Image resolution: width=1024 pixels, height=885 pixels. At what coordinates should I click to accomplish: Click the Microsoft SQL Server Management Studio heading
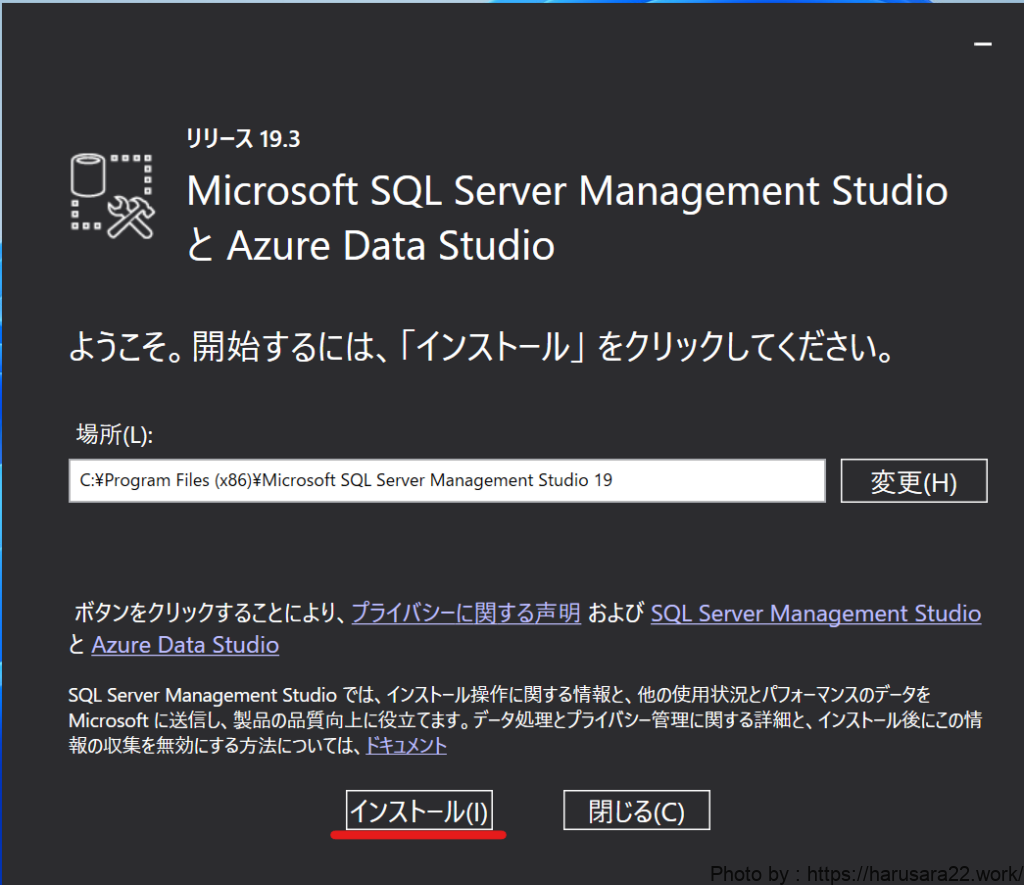pyautogui.click(x=567, y=190)
